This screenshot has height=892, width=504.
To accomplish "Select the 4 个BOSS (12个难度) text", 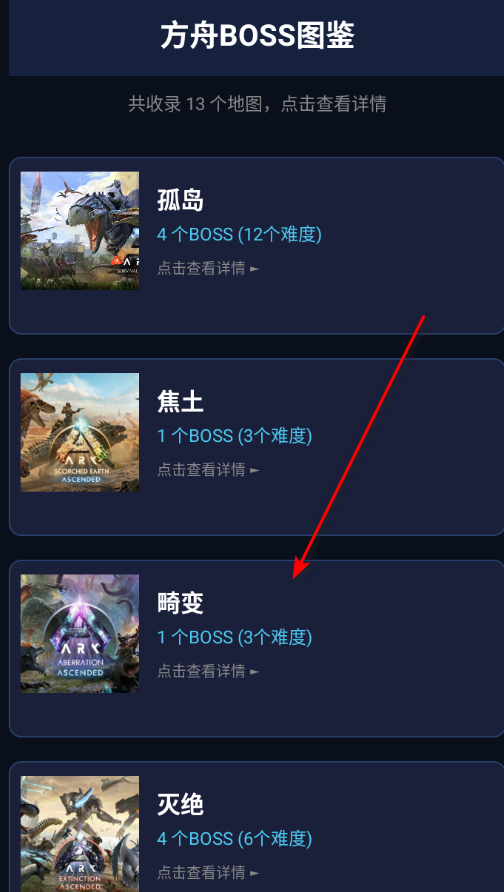I will pos(239,234).
